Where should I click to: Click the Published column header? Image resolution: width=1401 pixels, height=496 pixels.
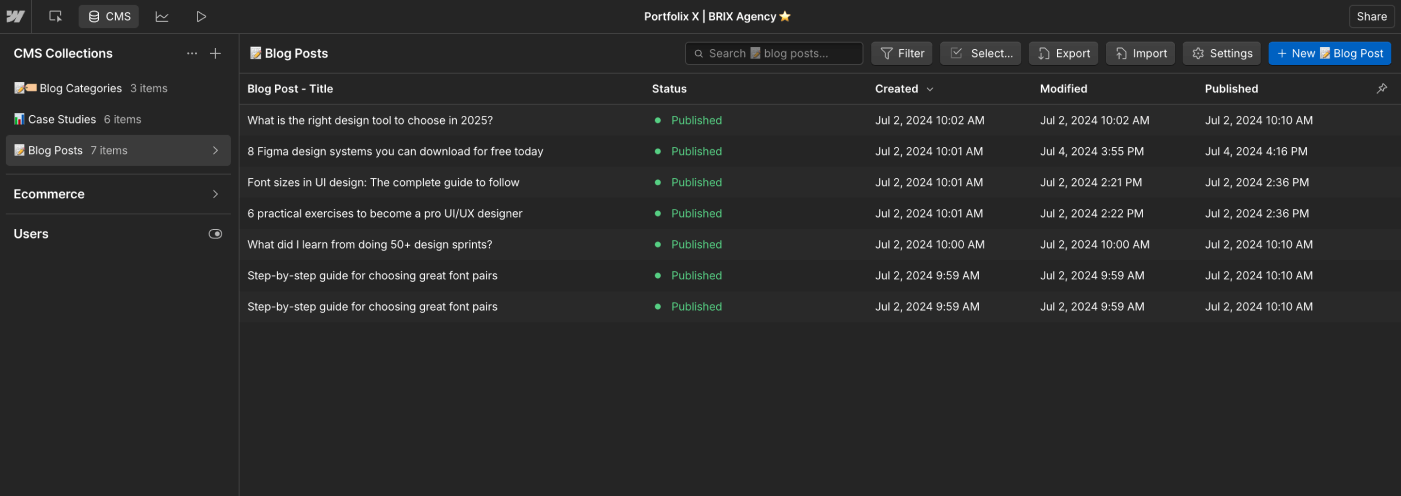(1232, 89)
